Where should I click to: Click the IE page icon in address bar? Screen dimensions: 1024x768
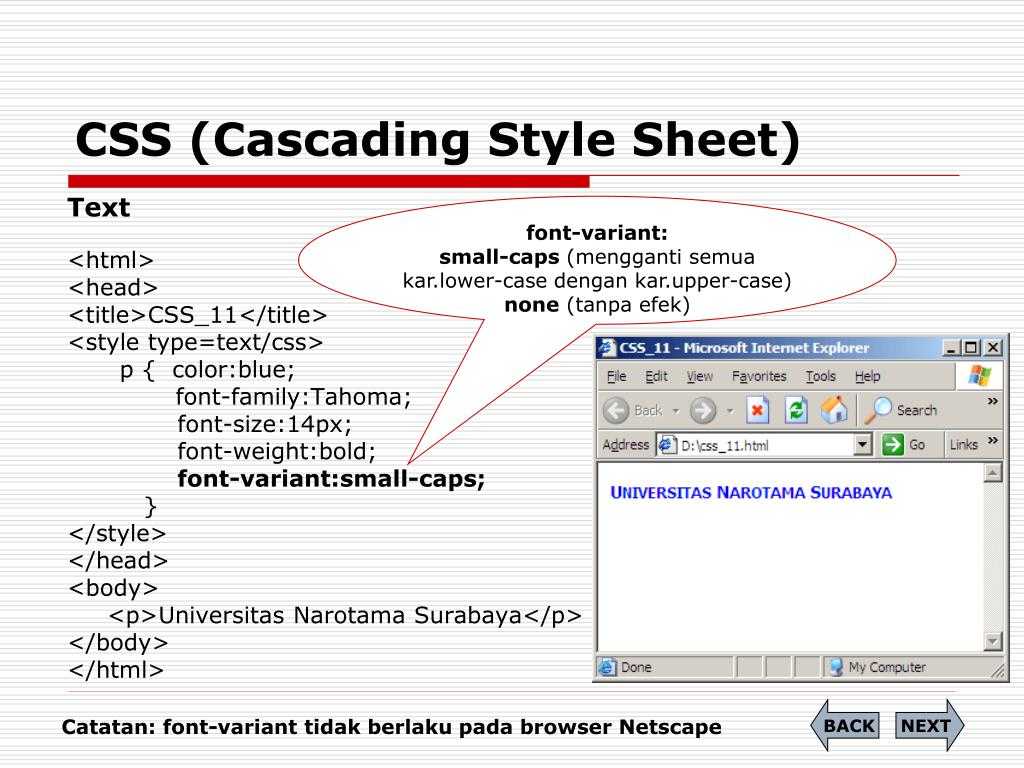tap(667, 445)
